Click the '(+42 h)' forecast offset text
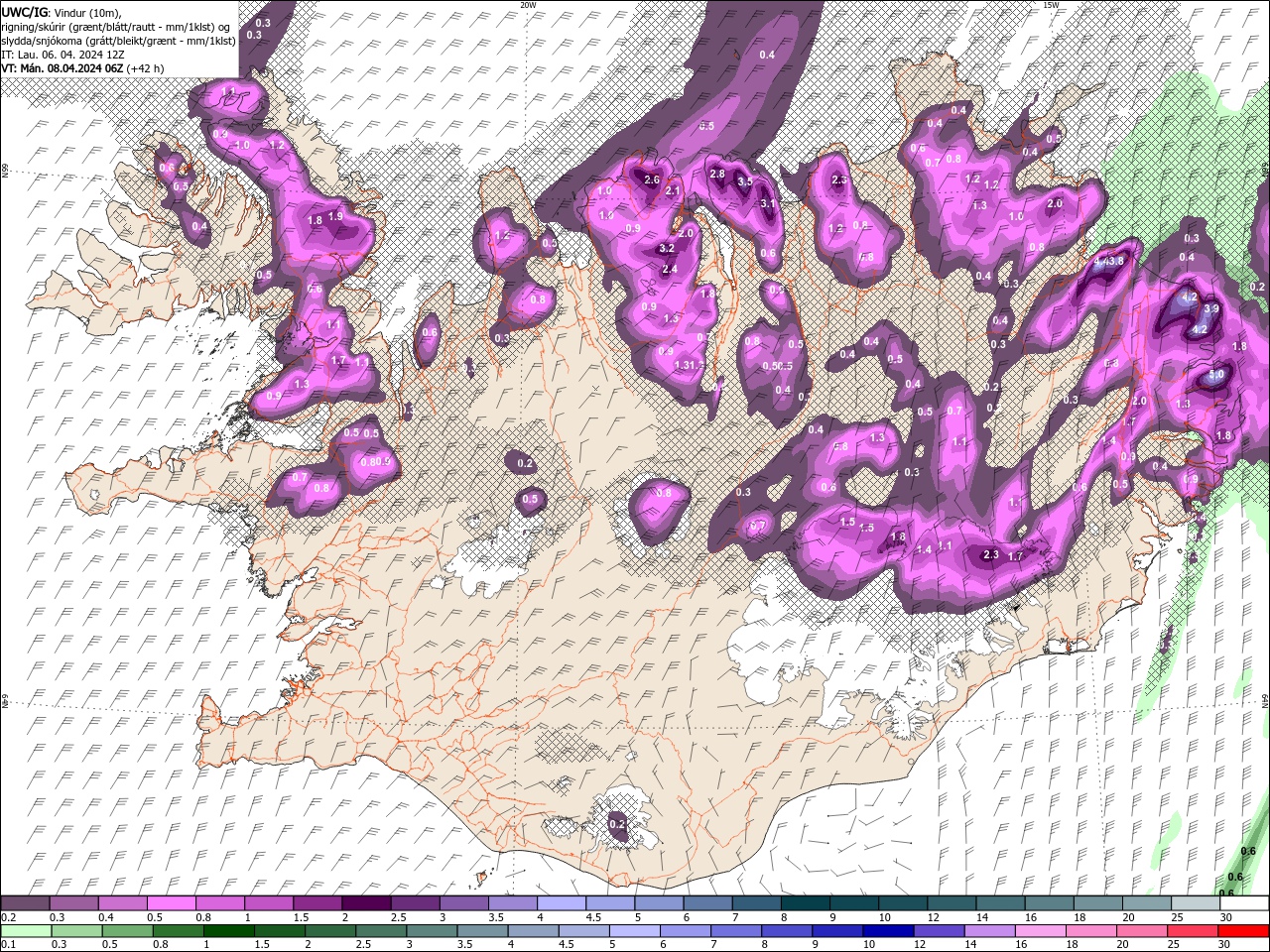 click(x=146, y=68)
